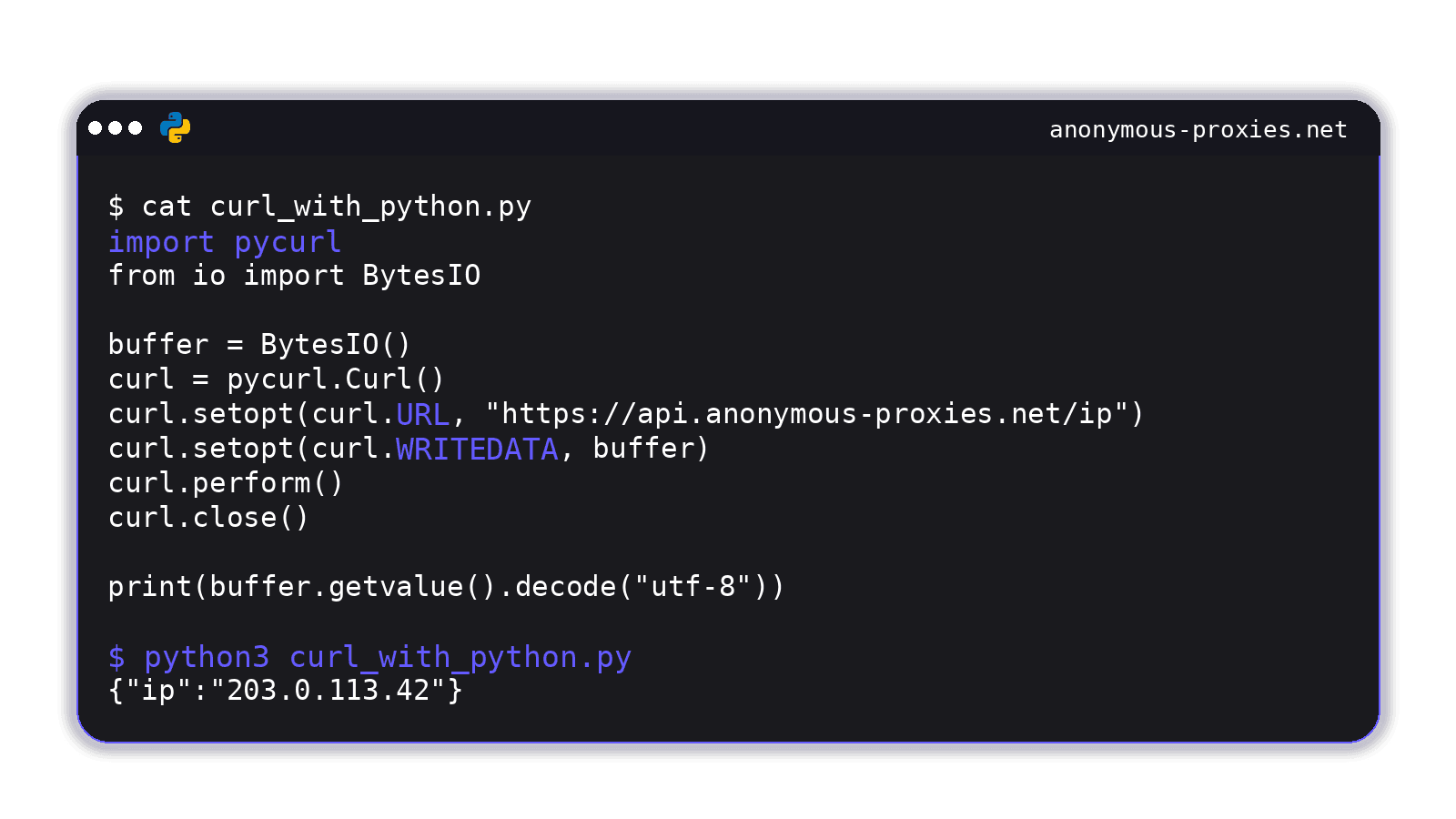This screenshot has height=819, width=1456.
Task: Click the middle traffic light dot
Action: pos(116,128)
